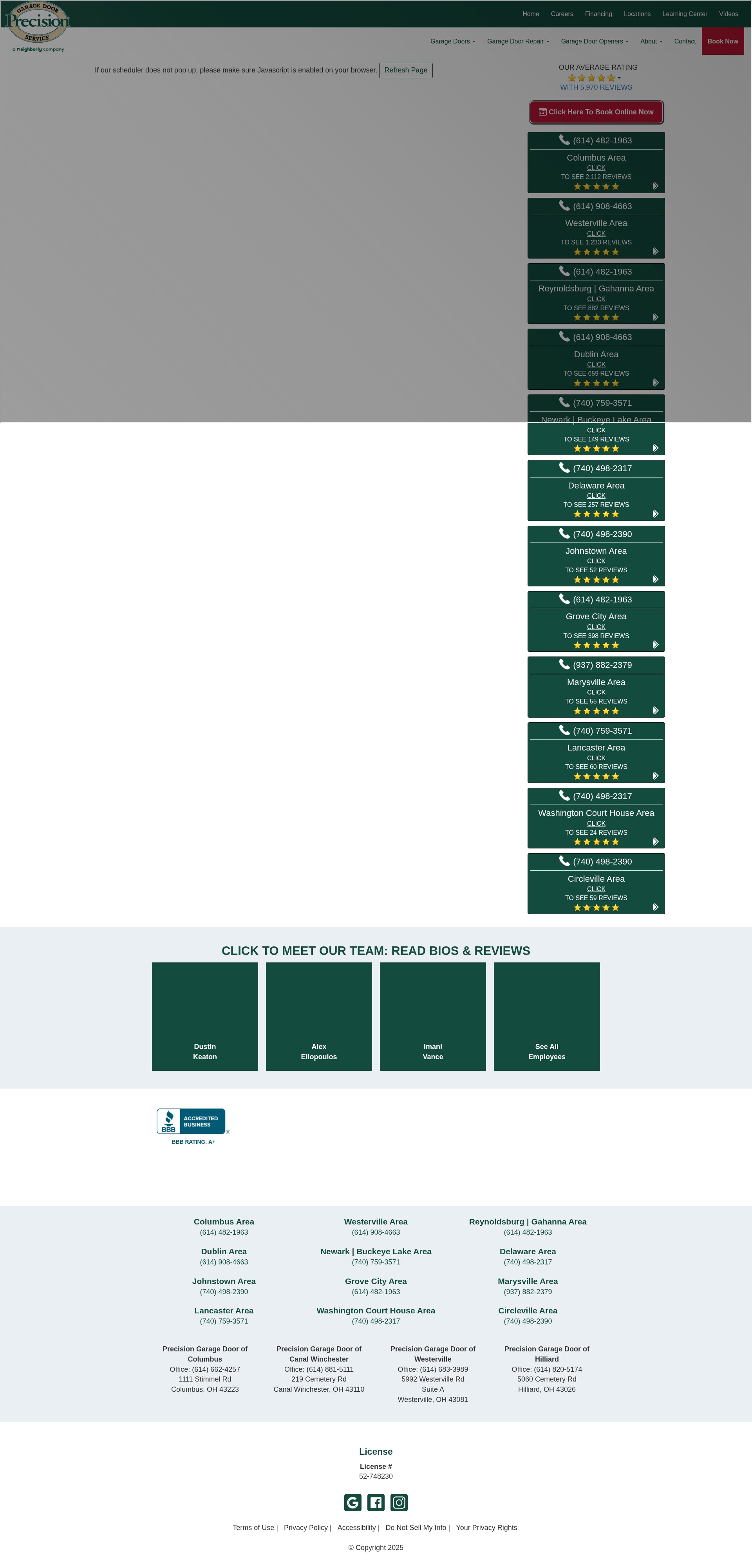Open the Privacy Policy link

click(305, 1527)
